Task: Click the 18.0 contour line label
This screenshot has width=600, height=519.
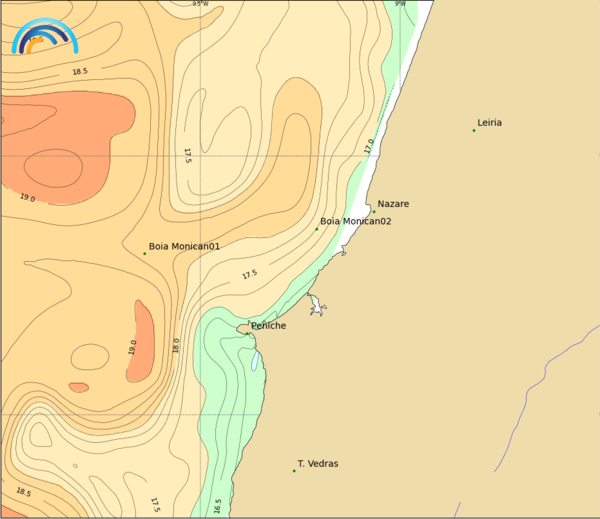Action: [x=176, y=345]
